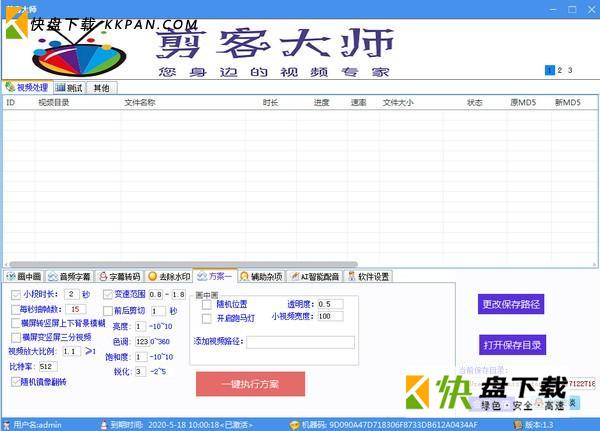Click the 辅助杂项 tab icon
Screen dimensions: 600x431
tap(245, 276)
